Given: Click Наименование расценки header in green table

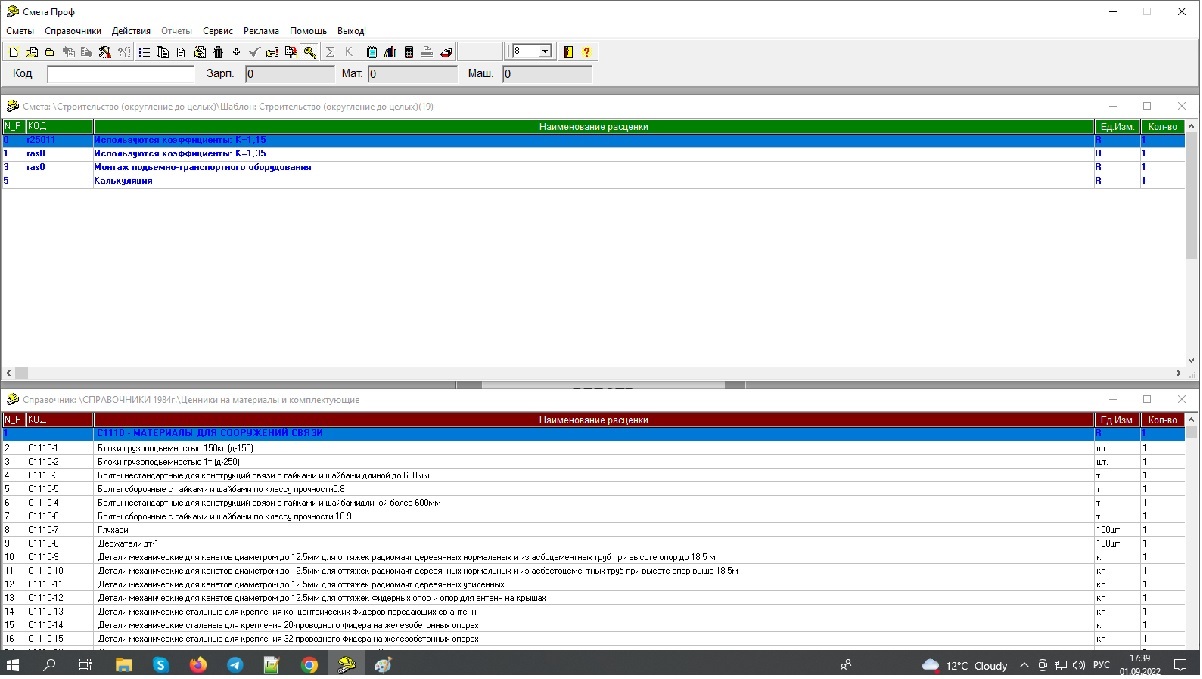Looking at the screenshot, I should (x=593, y=127).
